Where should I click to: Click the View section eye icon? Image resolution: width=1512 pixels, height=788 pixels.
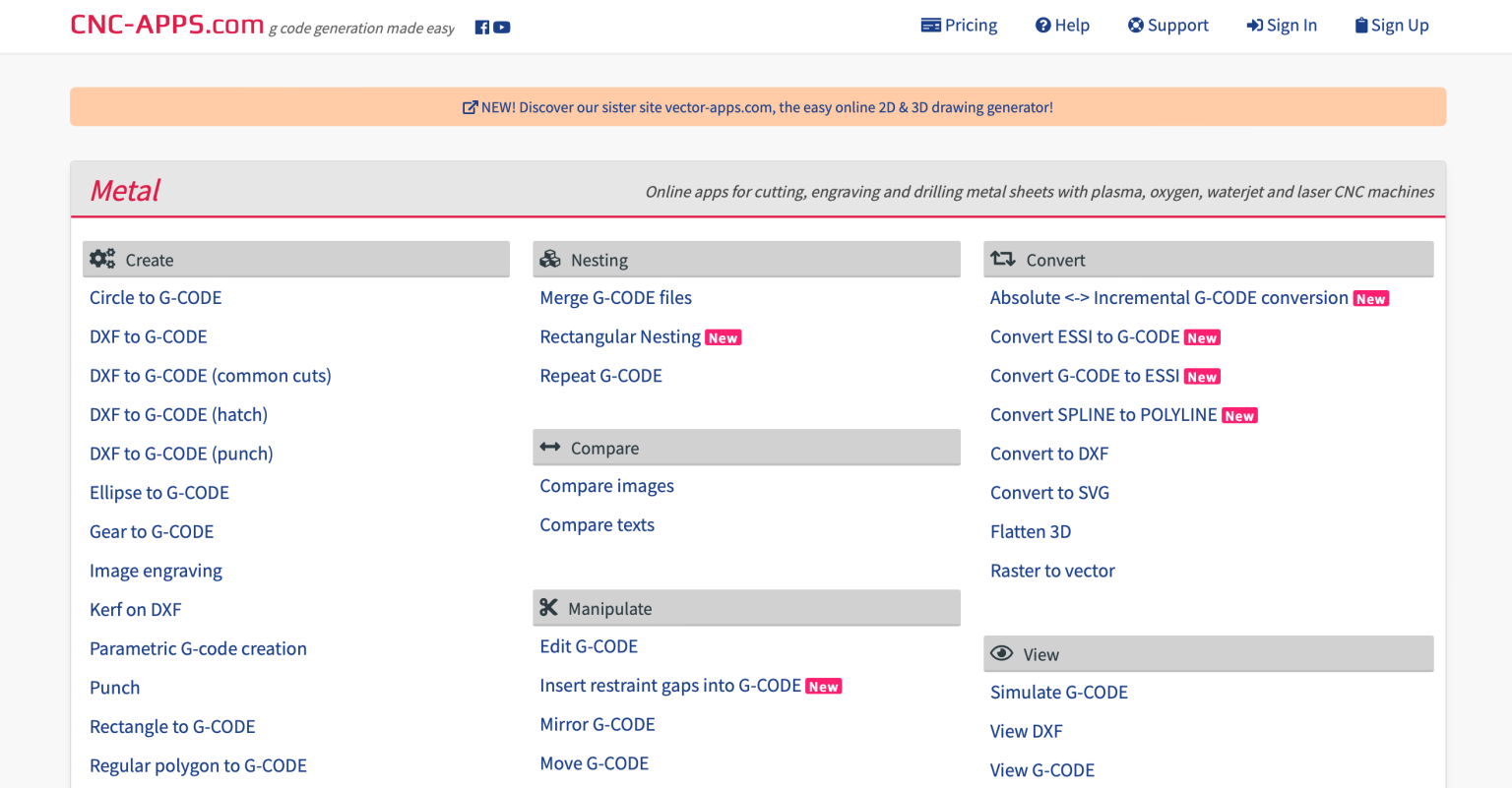coord(1002,654)
